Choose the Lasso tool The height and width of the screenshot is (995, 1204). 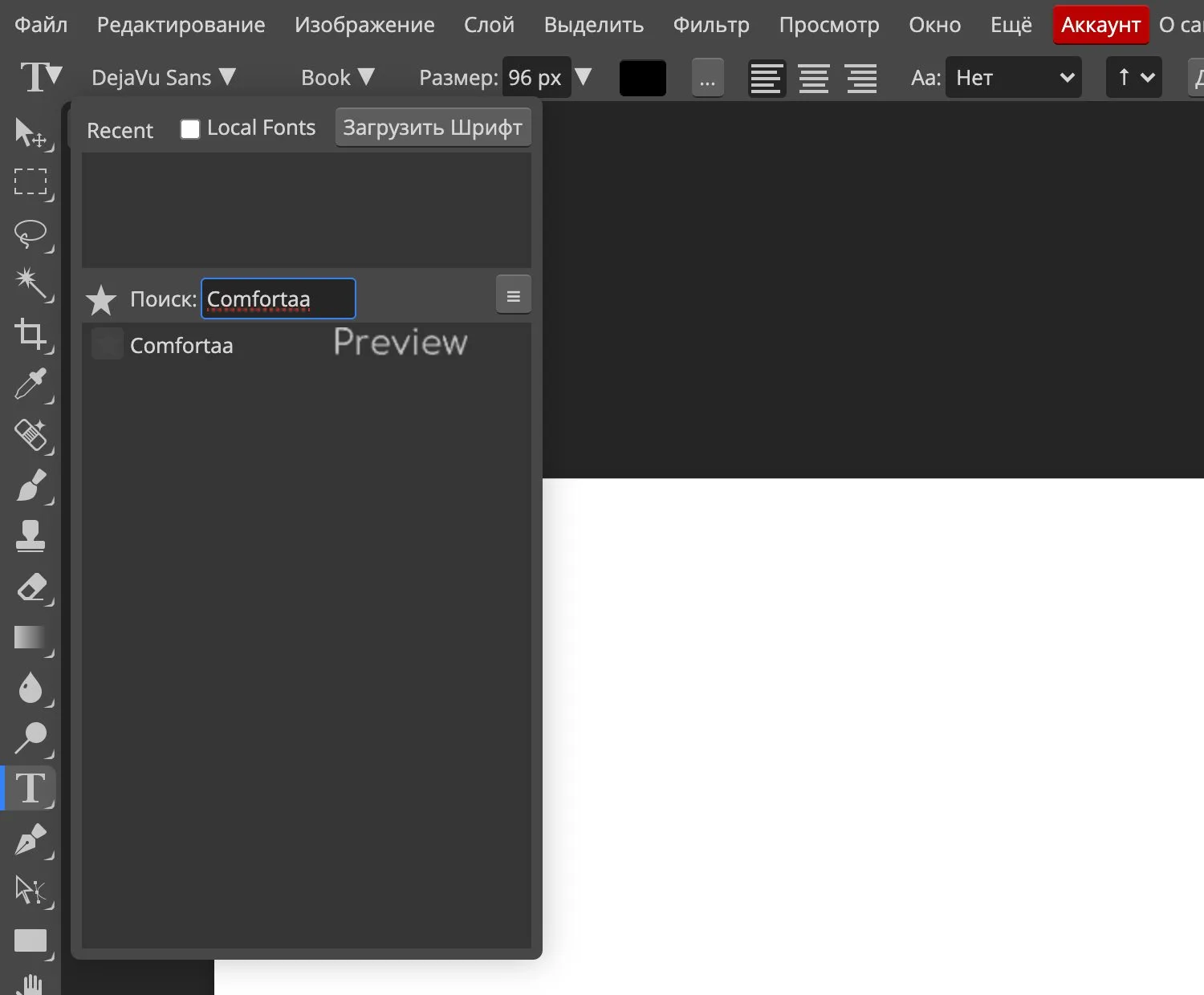tap(31, 234)
